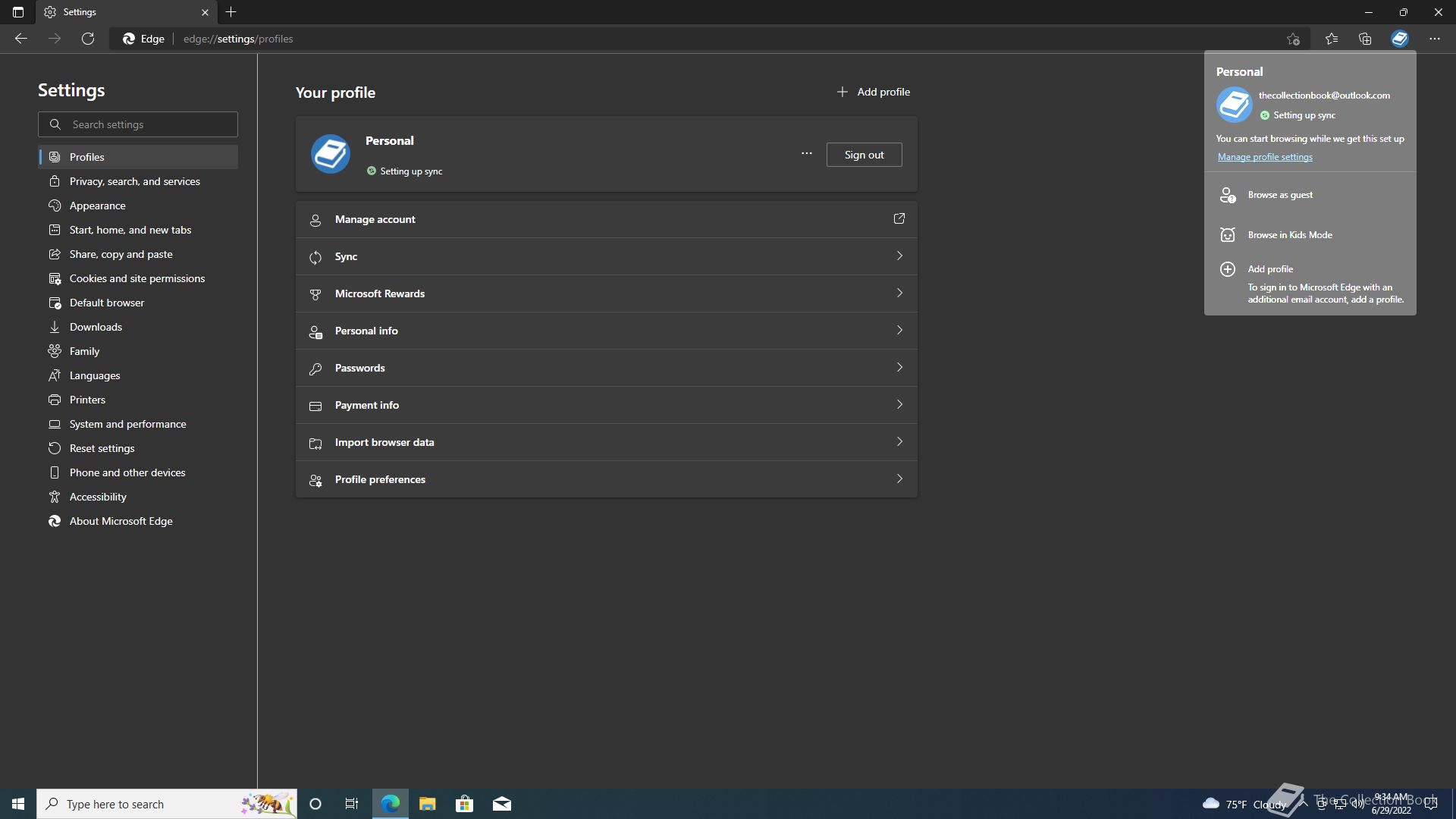
Task: Select Browse as guest in flyout
Action: [1310, 195]
